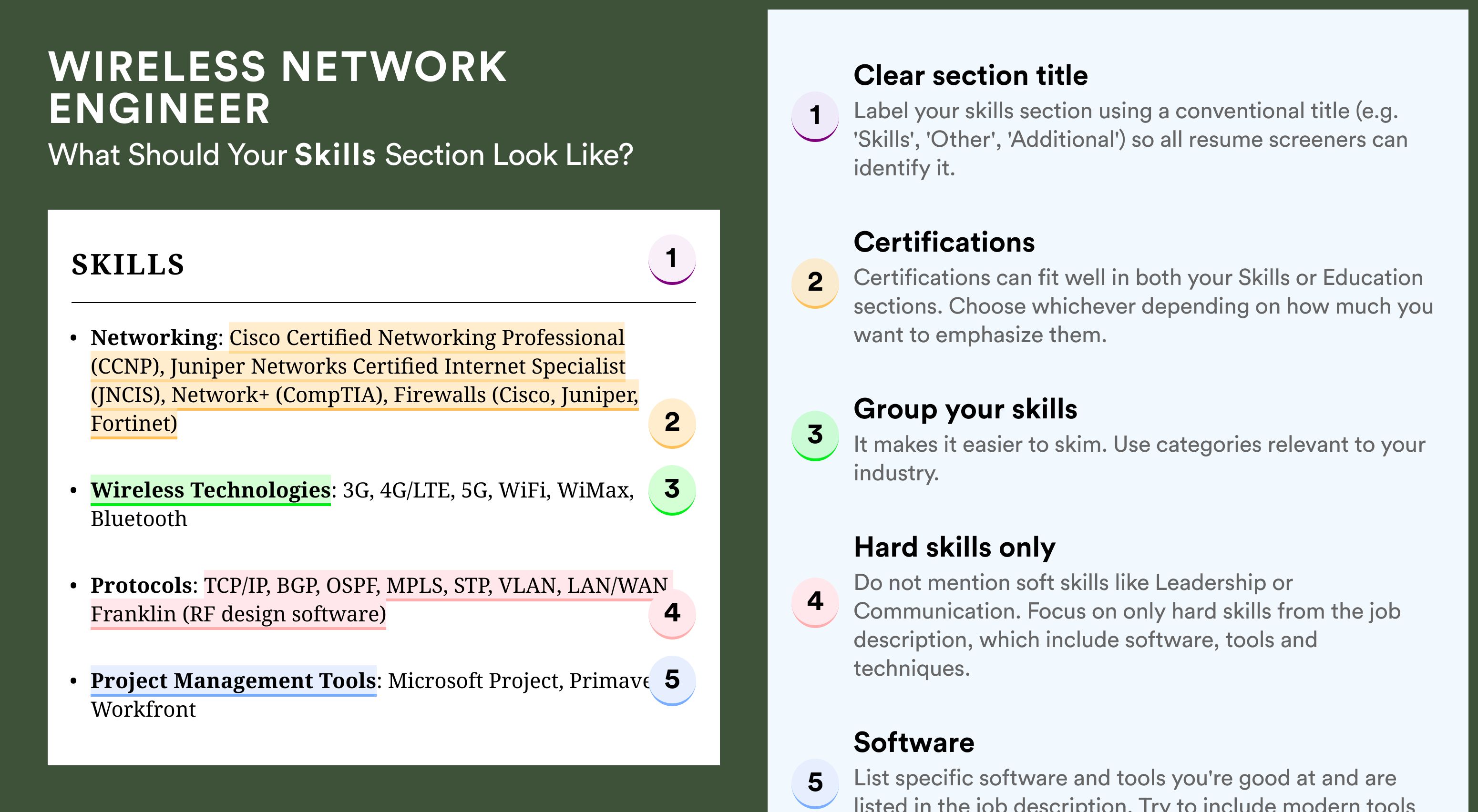Click the green 3 badge next to 'Group your skills'
1478x812 pixels.
815,435
